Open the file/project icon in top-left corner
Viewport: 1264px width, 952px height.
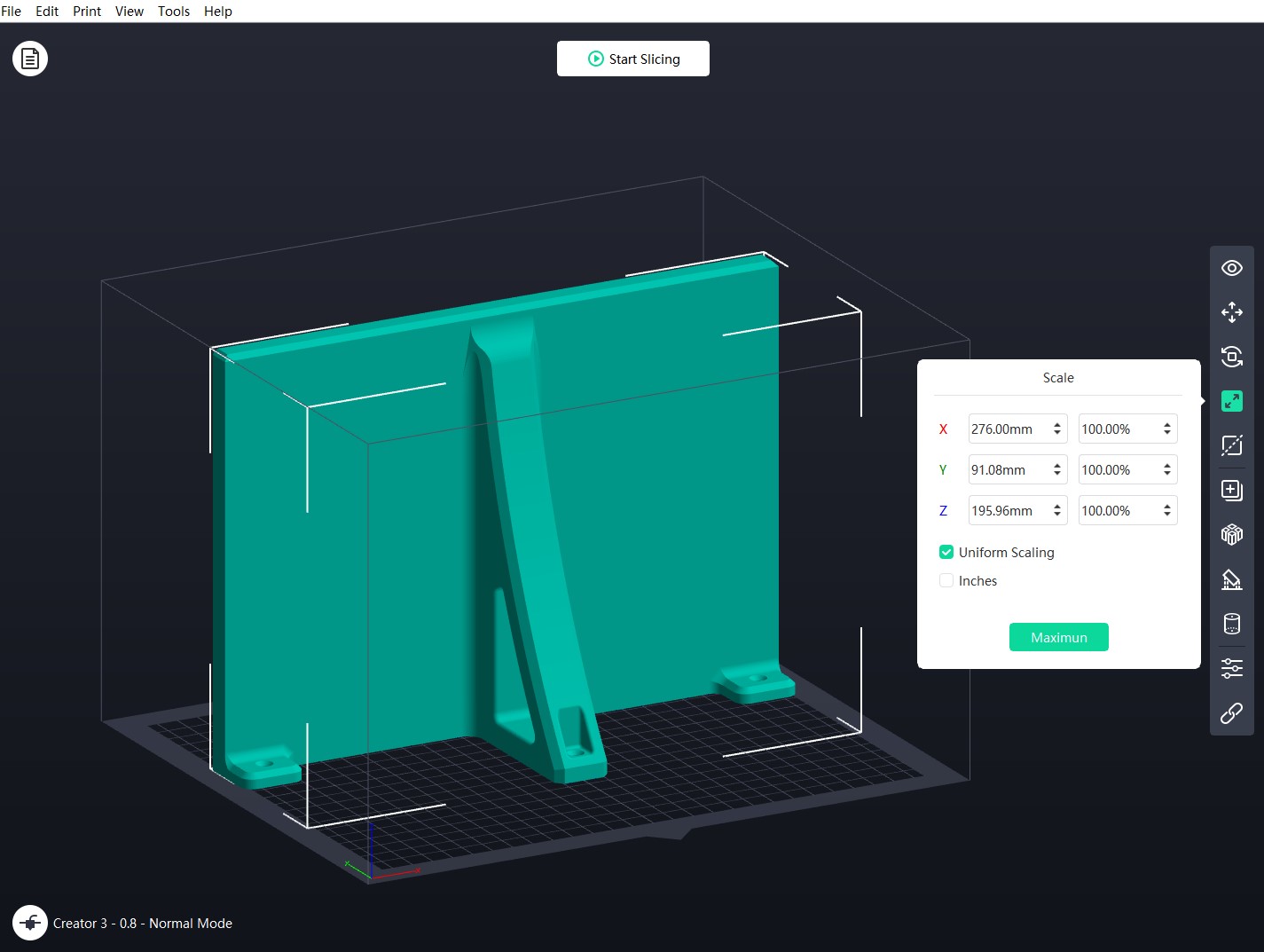(29, 58)
